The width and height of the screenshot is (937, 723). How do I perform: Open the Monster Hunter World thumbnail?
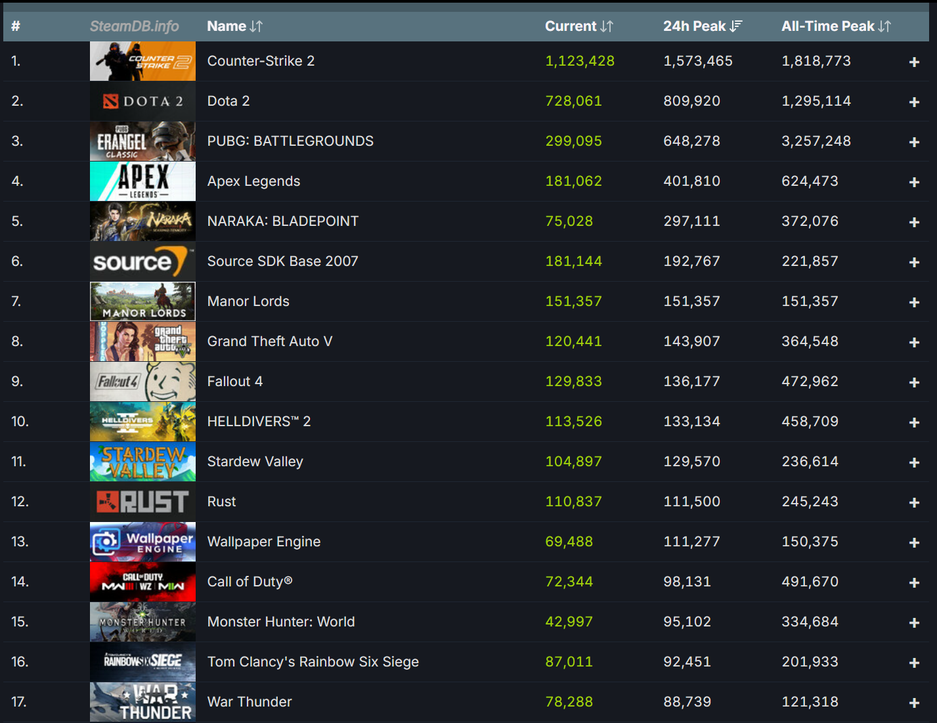(142, 621)
